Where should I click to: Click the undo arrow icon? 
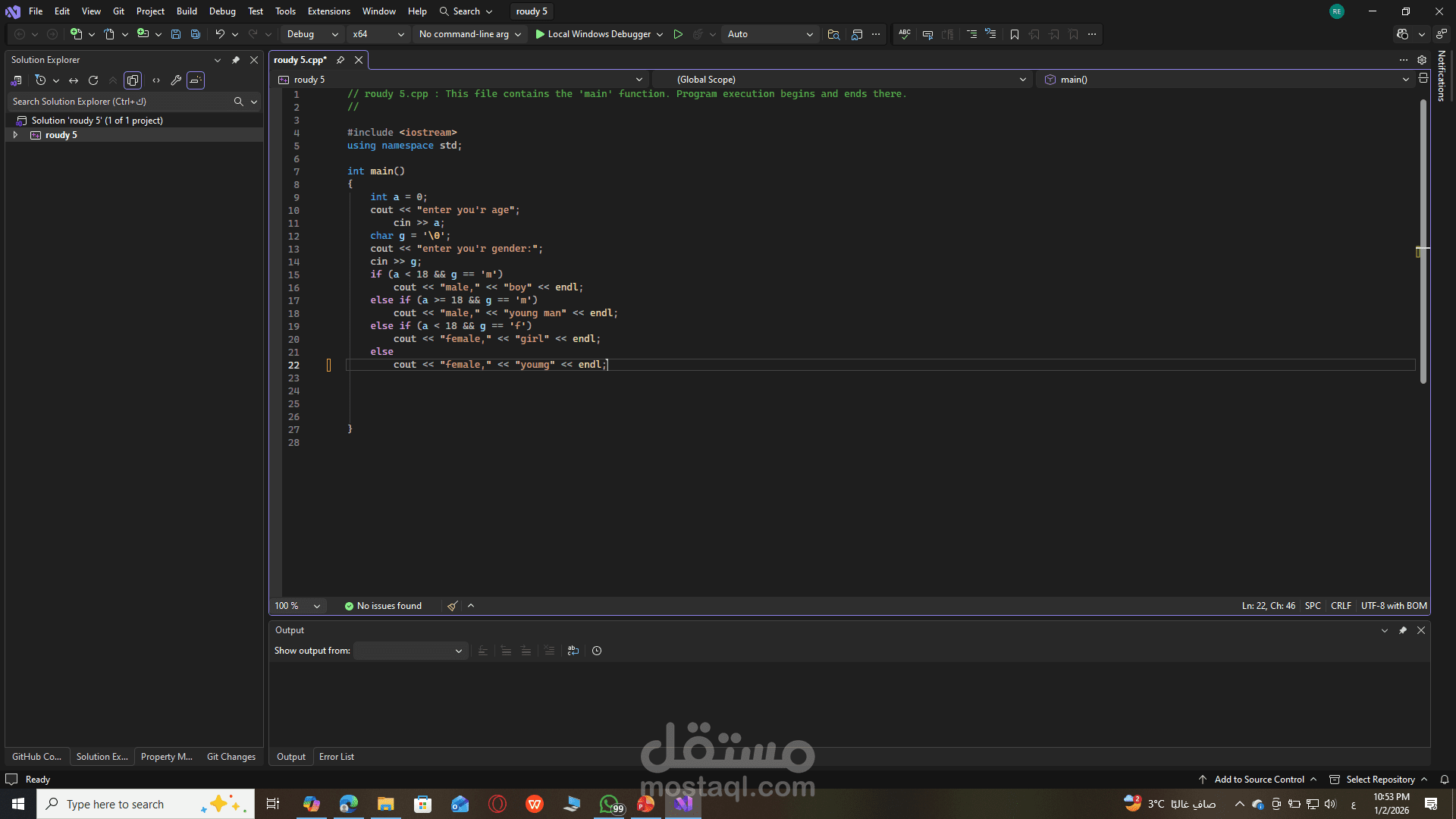tap(219, 34)
